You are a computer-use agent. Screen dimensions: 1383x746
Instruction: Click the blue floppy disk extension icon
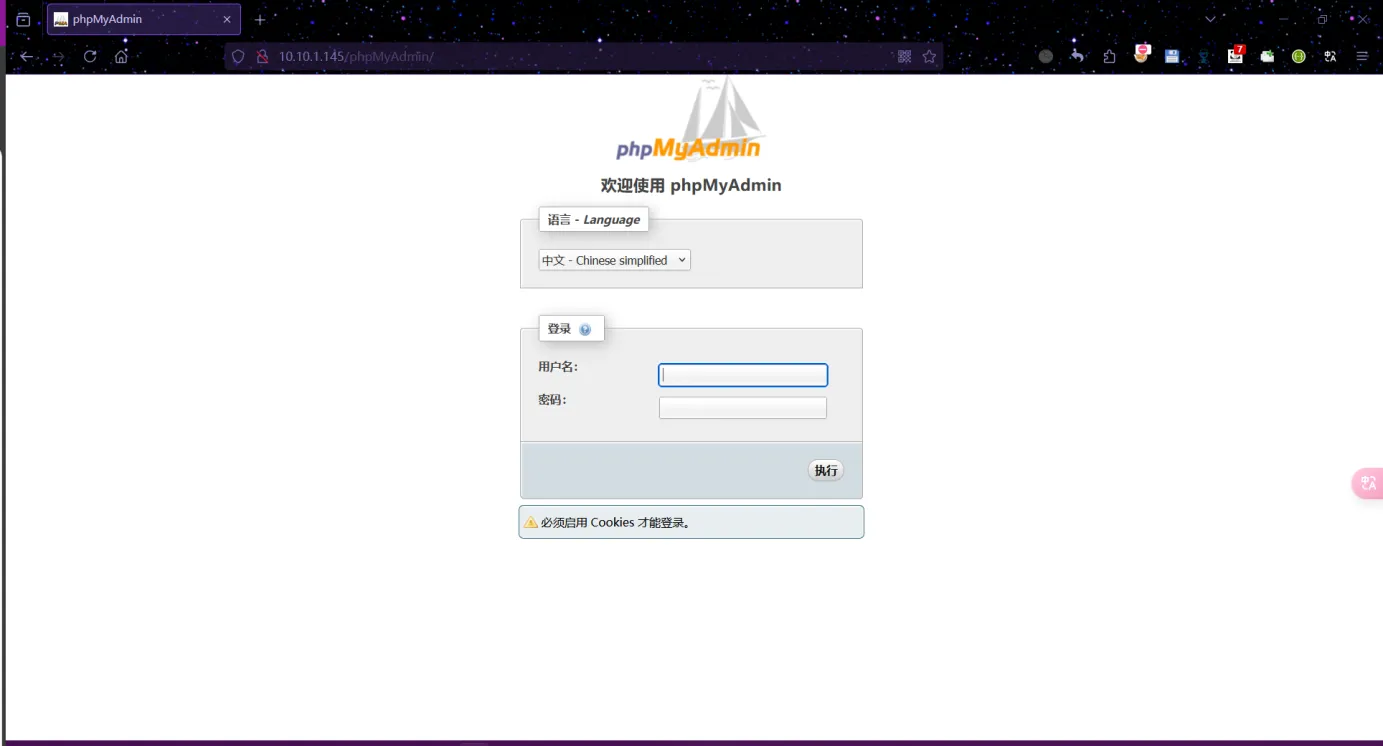click(x=1172, y=57)
